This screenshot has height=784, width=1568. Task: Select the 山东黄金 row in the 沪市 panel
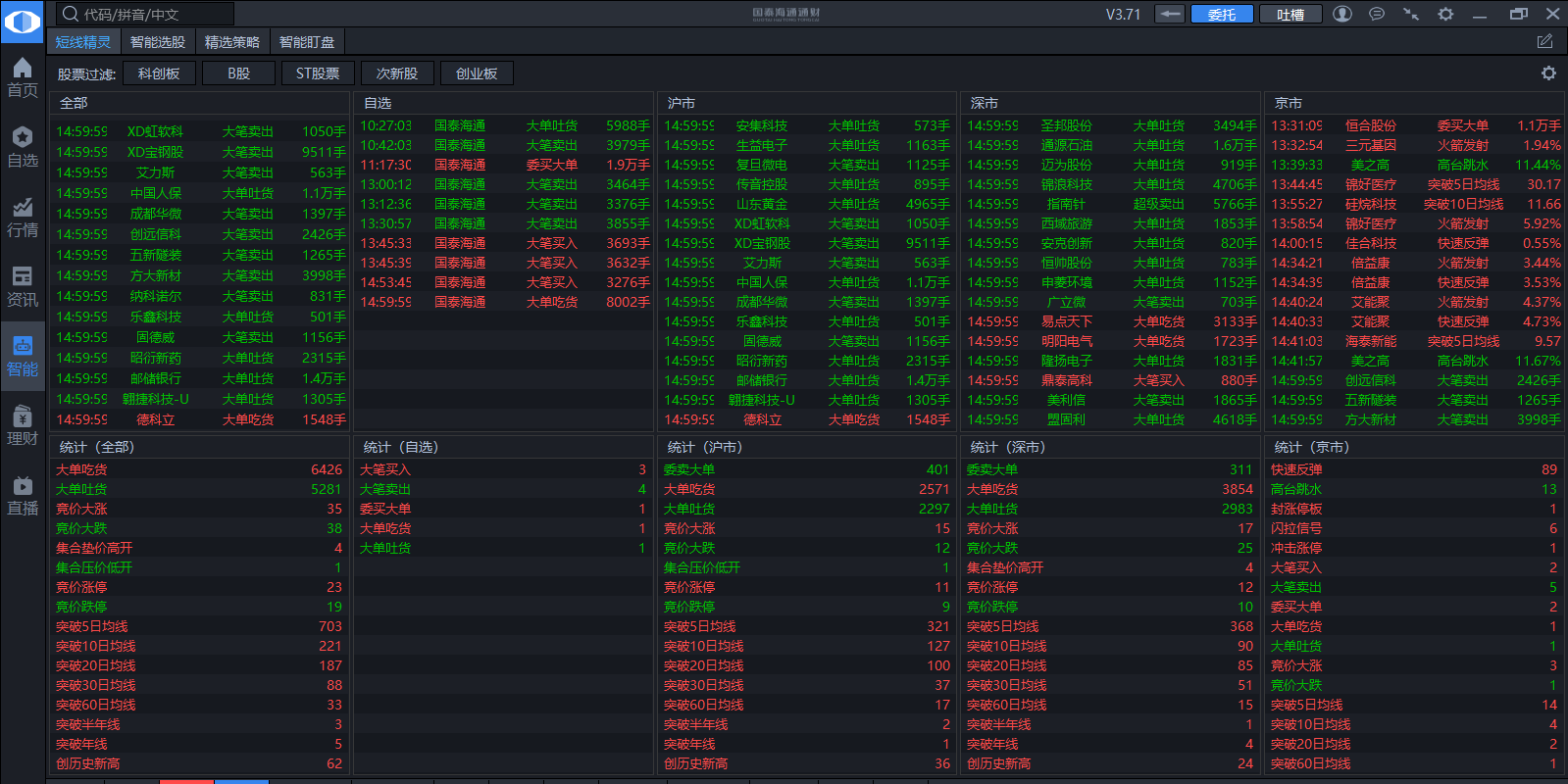(x=807, y=204)
